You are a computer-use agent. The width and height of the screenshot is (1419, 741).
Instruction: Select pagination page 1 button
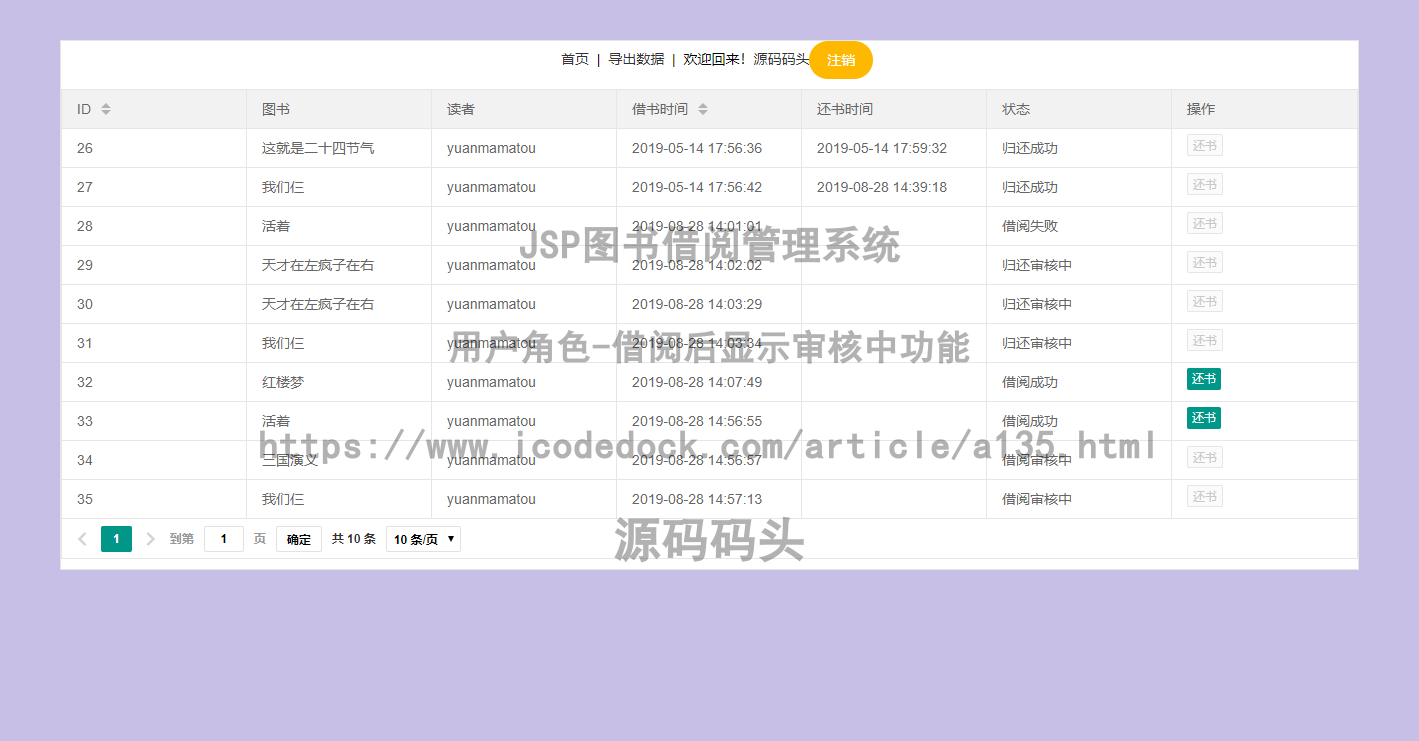(116, 538)
